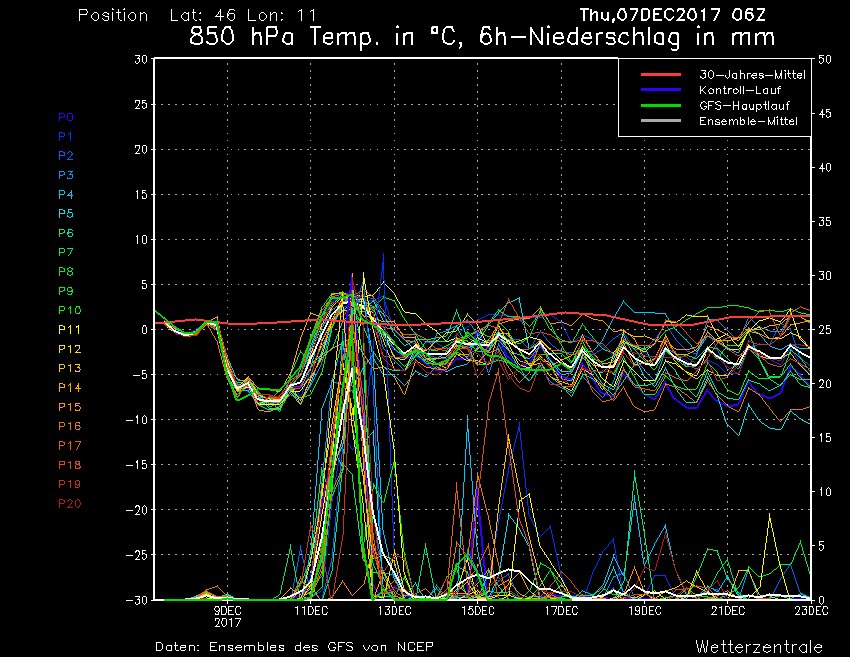Screen dimensions: 850x657
Task: Select ensemble member label "P10"
Action: click(69, 310)
